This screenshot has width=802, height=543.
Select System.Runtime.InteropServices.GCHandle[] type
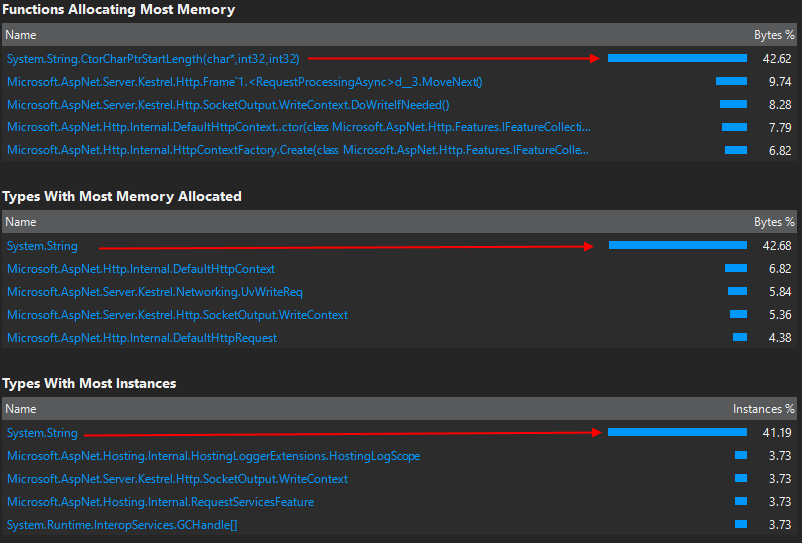pyautogui.click(x=122, y=525)
